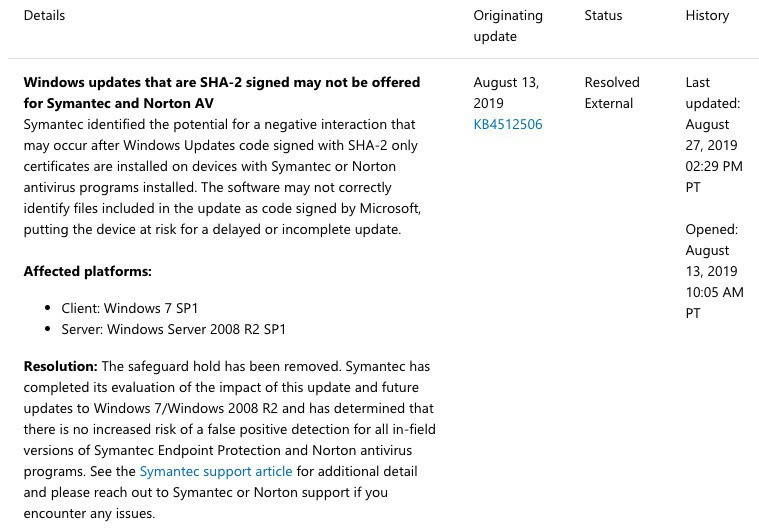Select the History column header

(x=707, y=15)
